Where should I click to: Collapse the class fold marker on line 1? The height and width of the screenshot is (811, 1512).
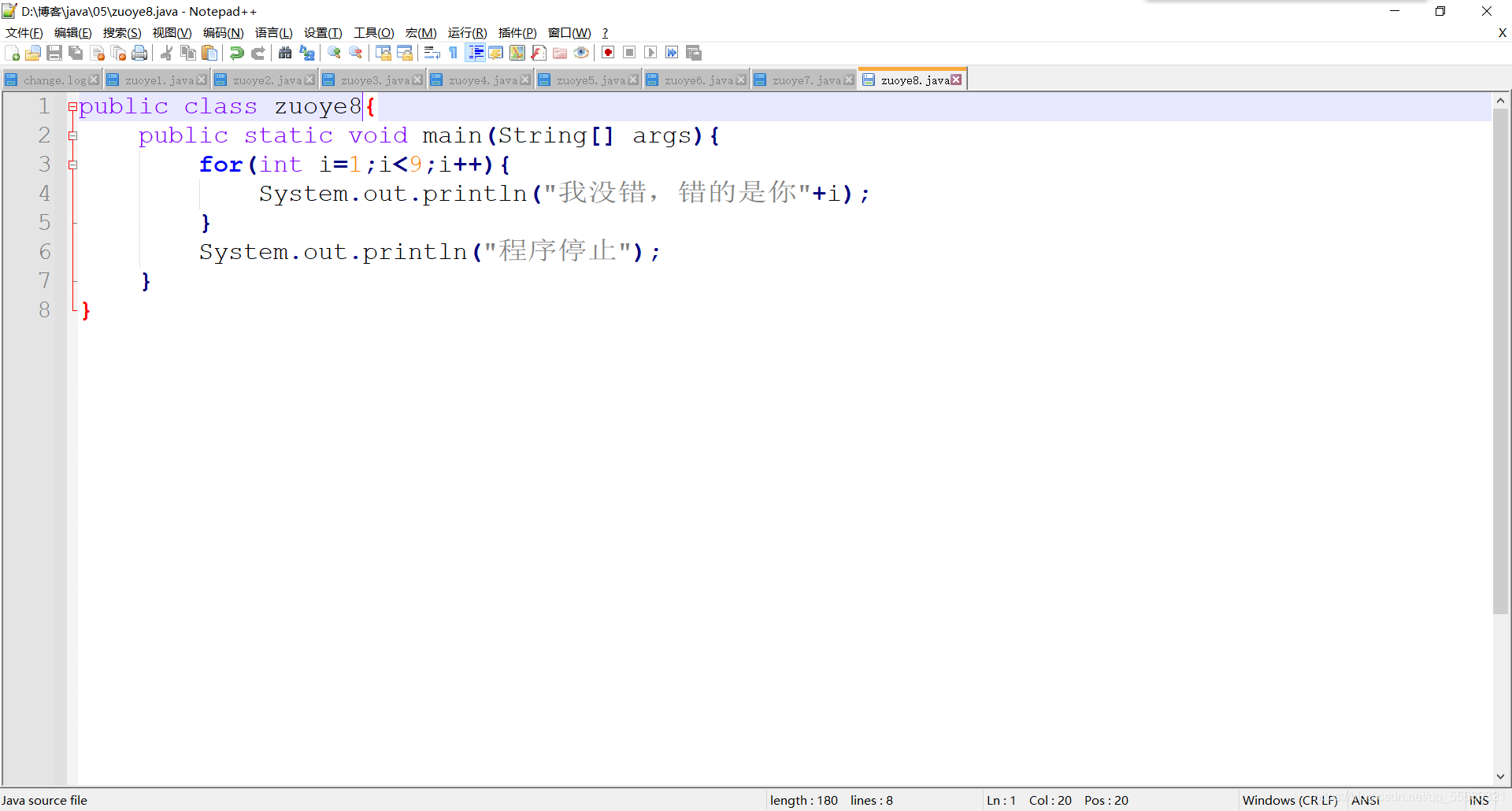[x=72, y=107]
